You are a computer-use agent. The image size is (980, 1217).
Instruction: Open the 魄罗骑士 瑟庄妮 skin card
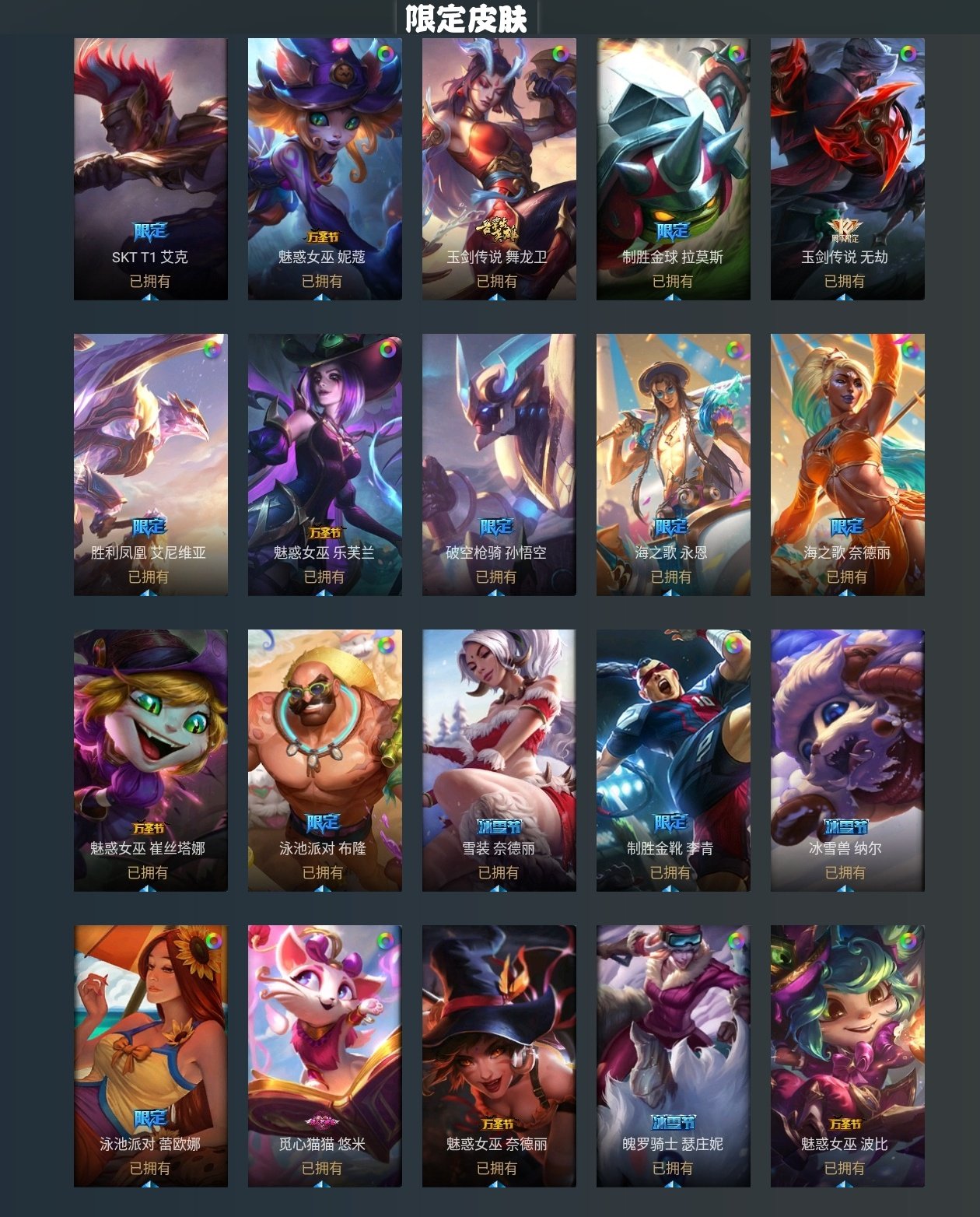click(x=674, y=1056)
